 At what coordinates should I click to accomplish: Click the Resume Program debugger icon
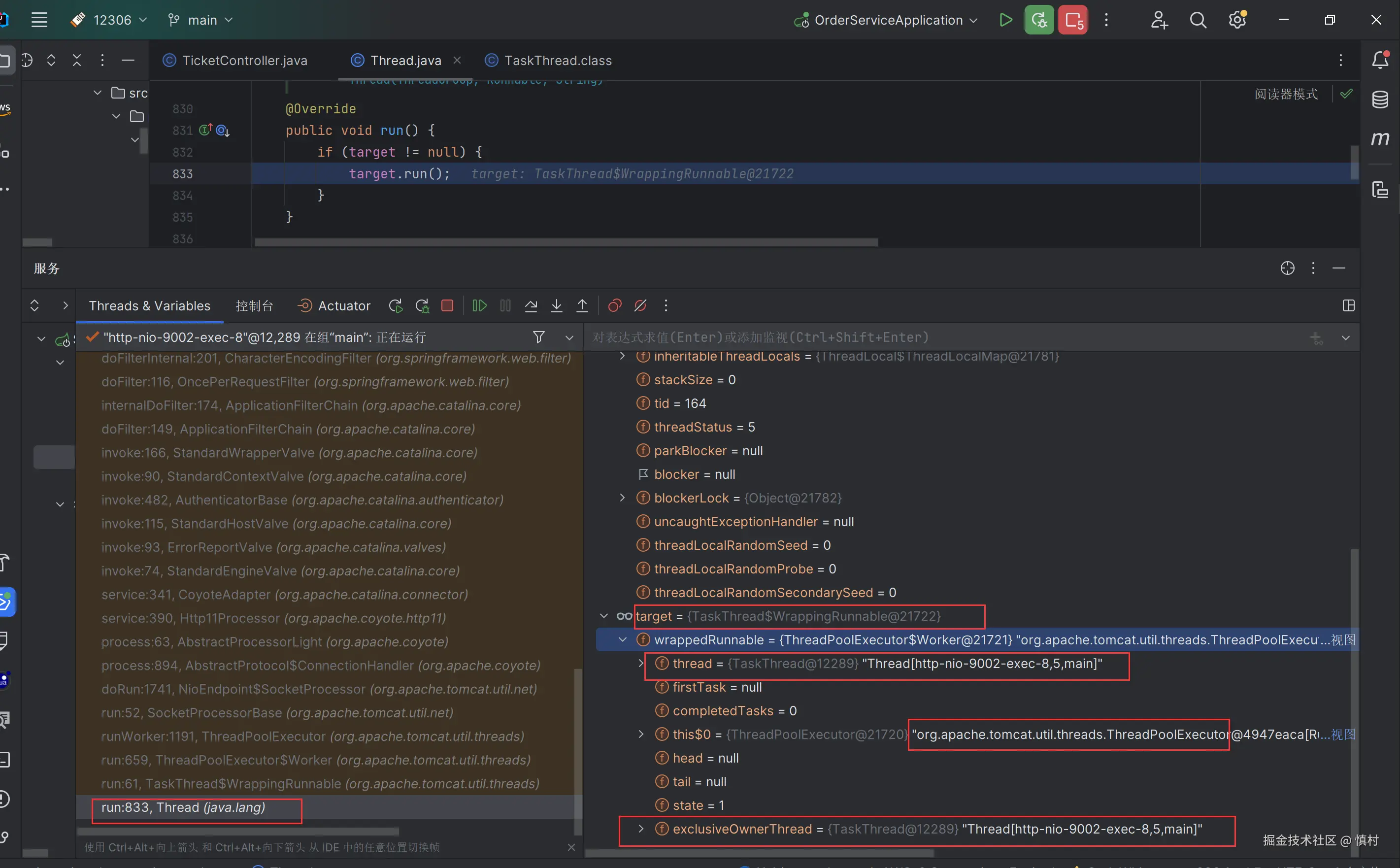coord(479,305)
